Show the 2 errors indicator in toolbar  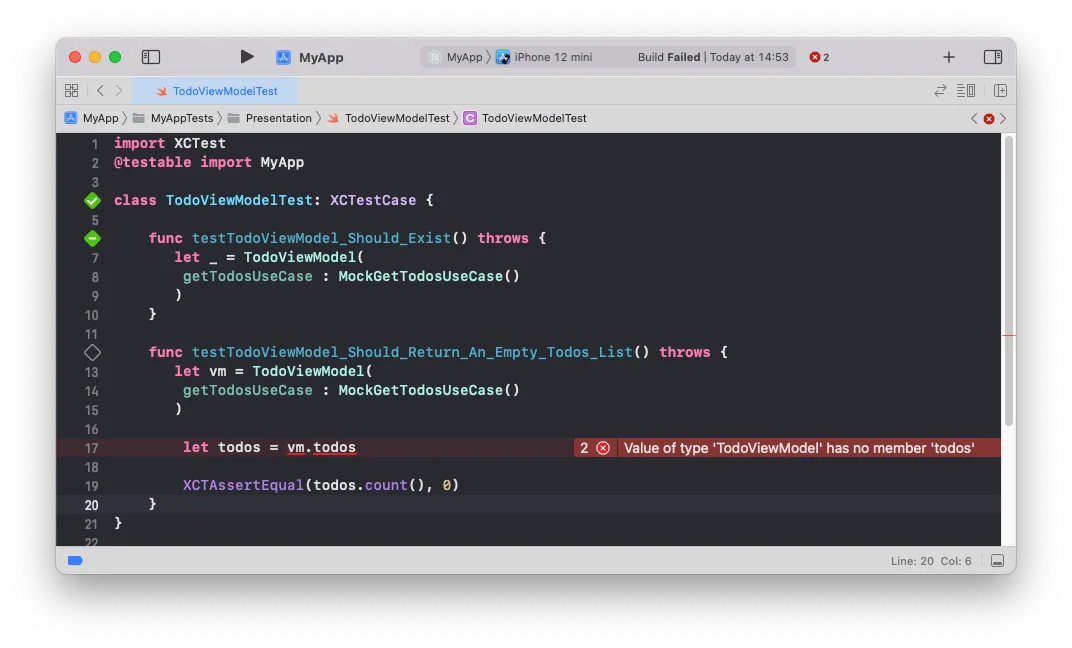(819, 57)
